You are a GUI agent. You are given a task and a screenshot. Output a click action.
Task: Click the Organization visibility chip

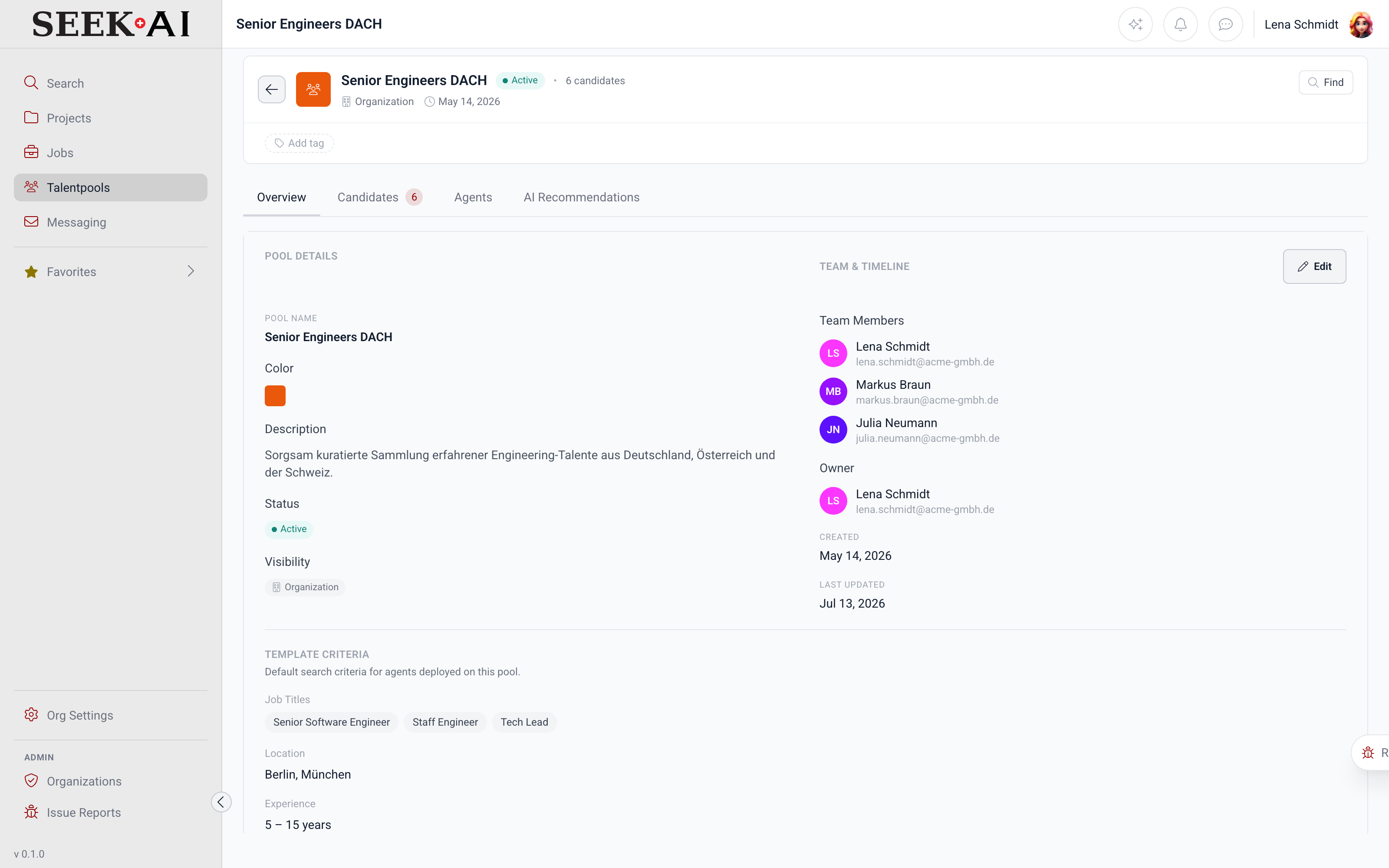click(305, 587)
